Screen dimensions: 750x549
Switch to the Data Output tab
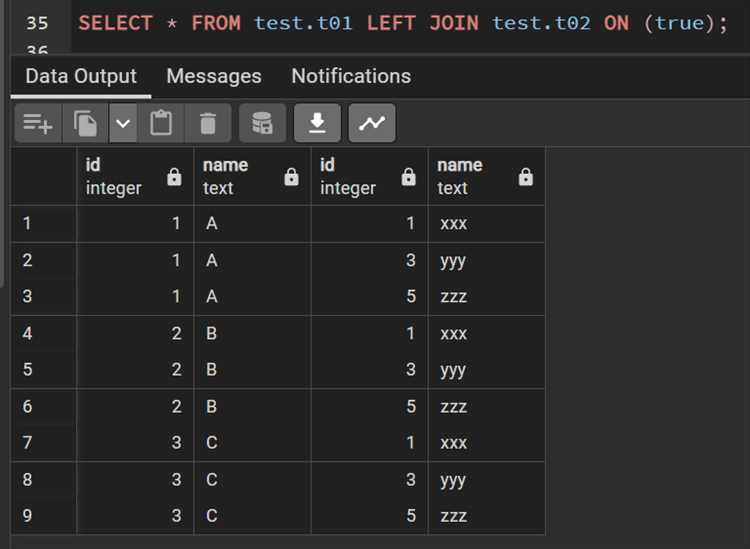click(81, 76)
